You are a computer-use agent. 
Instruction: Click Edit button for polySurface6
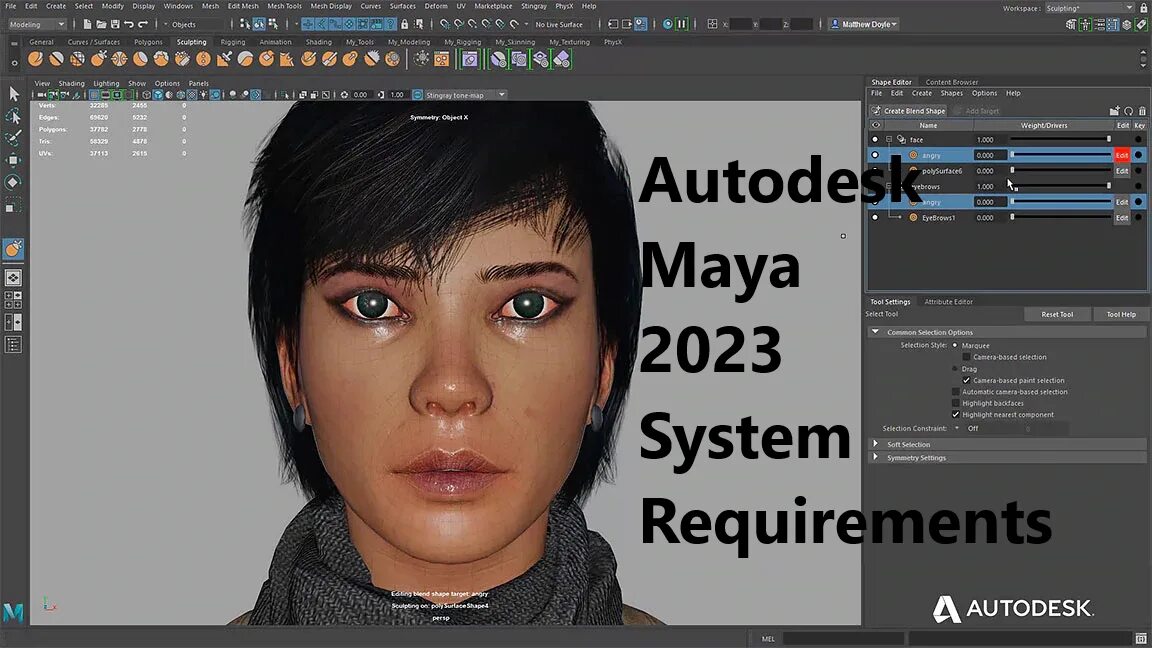1122,171
